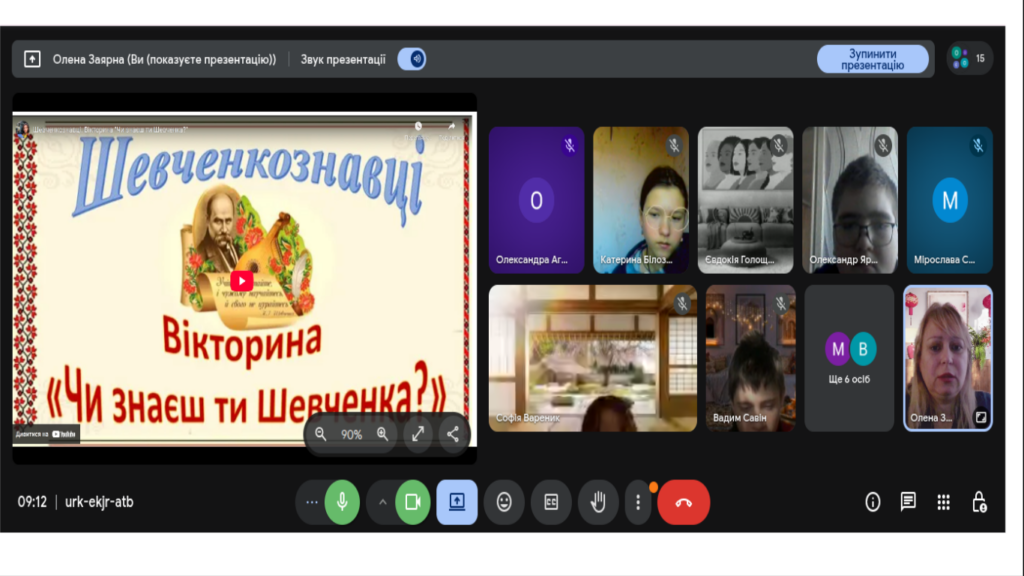Click the share screen button
The image size is (1024, 576).
pos(457,502)
